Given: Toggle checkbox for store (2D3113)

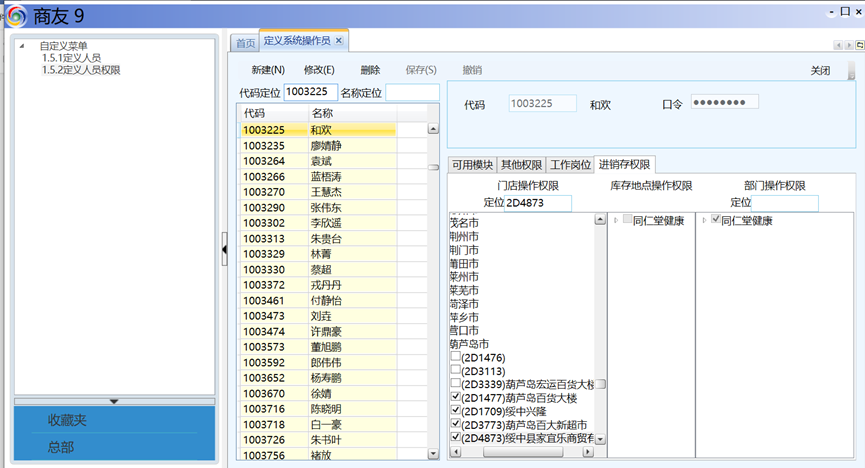Looking at the screenshot, I should point(455,370).
